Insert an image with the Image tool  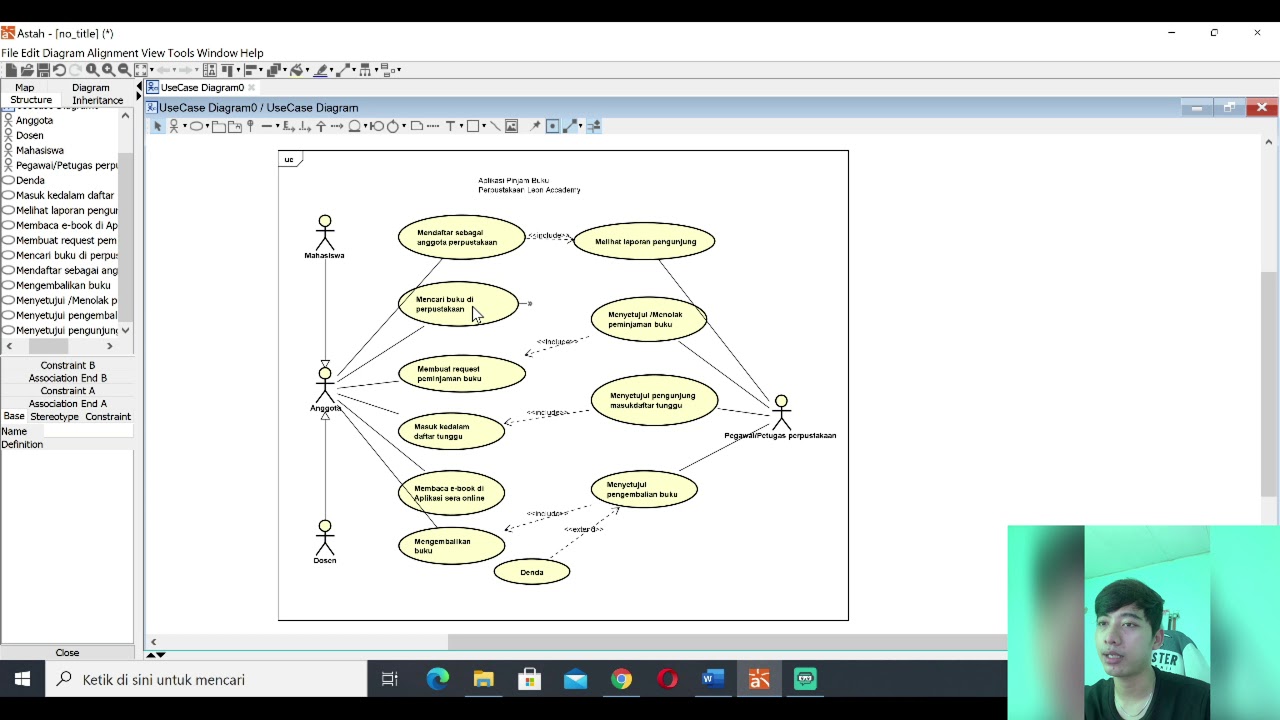click(511, 126)
